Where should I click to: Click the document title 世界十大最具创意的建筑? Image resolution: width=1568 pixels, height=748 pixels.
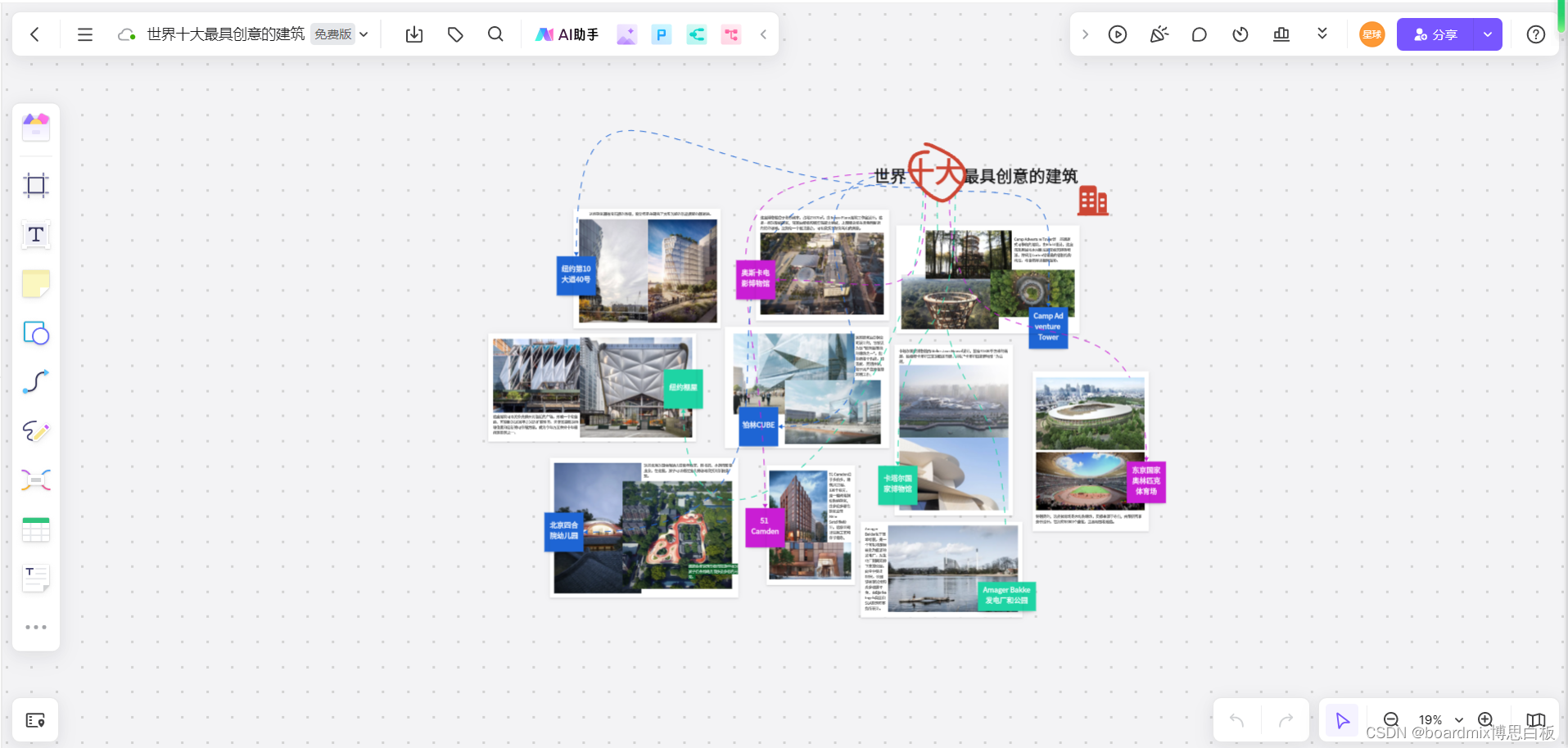pyautogui.click(x=225, y=34)
